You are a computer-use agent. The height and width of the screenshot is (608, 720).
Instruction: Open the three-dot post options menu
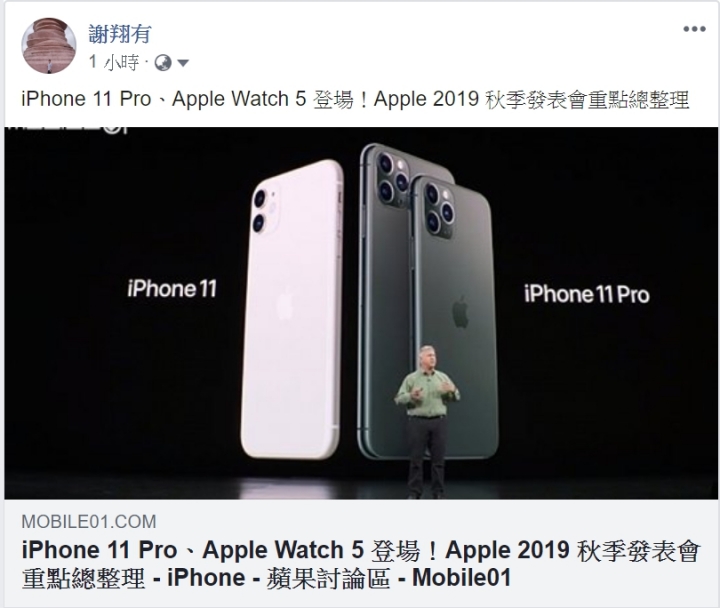point(694,29)
